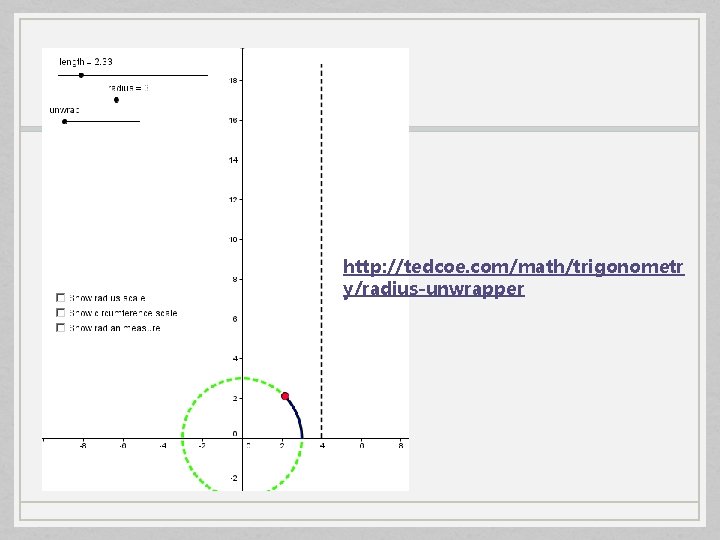Click the vertical dashed black line
The height and width of the screenshot is (540, 720).
[321, 251]
